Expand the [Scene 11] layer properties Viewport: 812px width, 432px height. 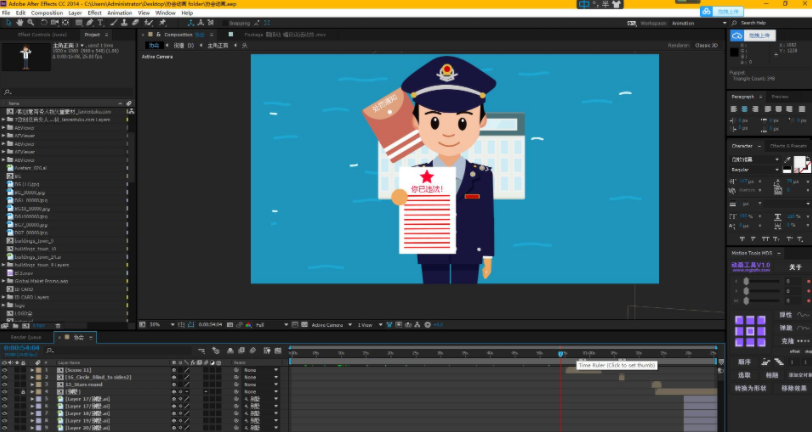(x=32, y=370)
